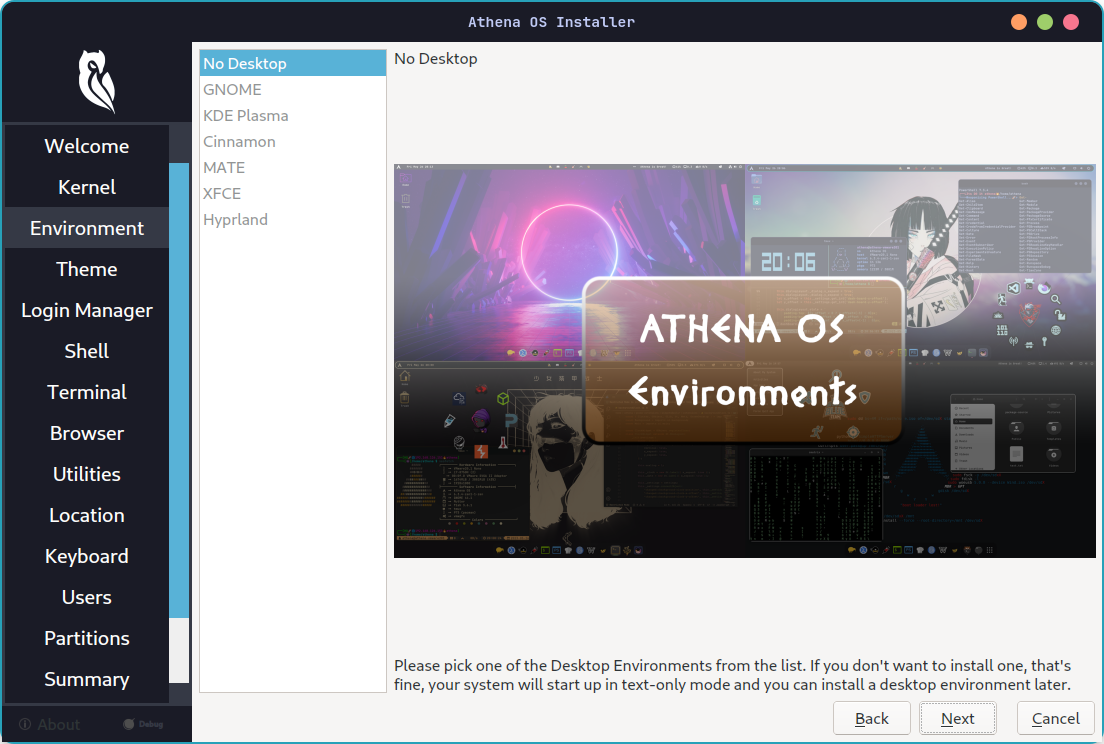Choose KDE Plasma desktop environment
This screenshot has width=1104, height=744.
[x=245, y=115]
